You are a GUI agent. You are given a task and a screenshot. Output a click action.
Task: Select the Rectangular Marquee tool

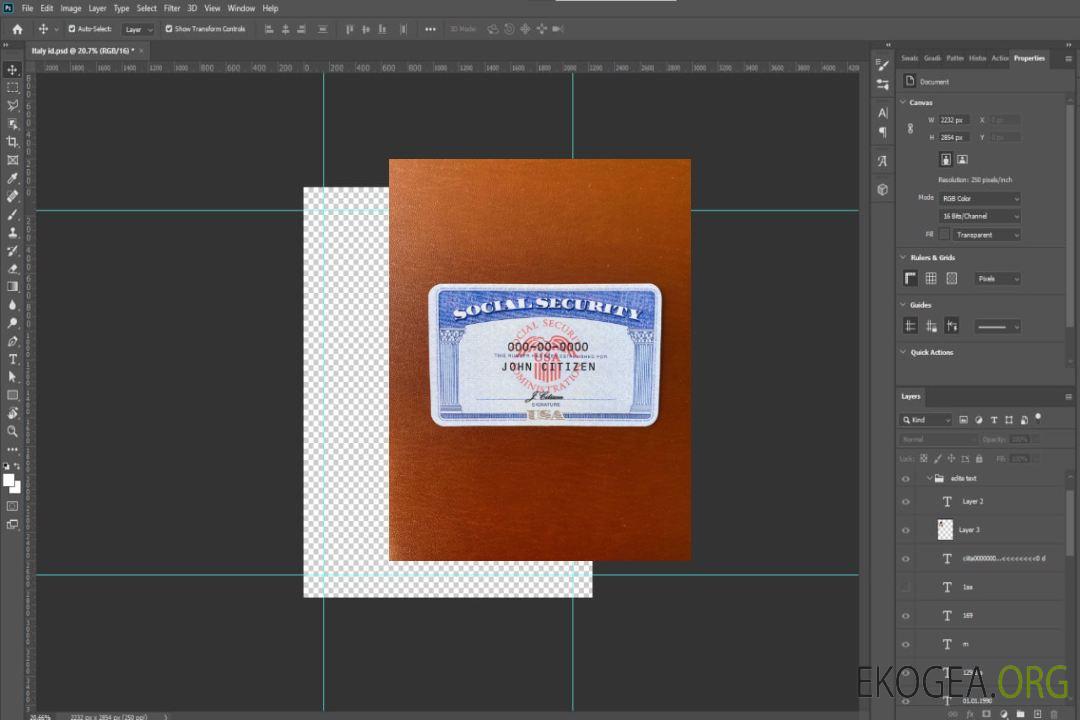[x=12, y=88]
